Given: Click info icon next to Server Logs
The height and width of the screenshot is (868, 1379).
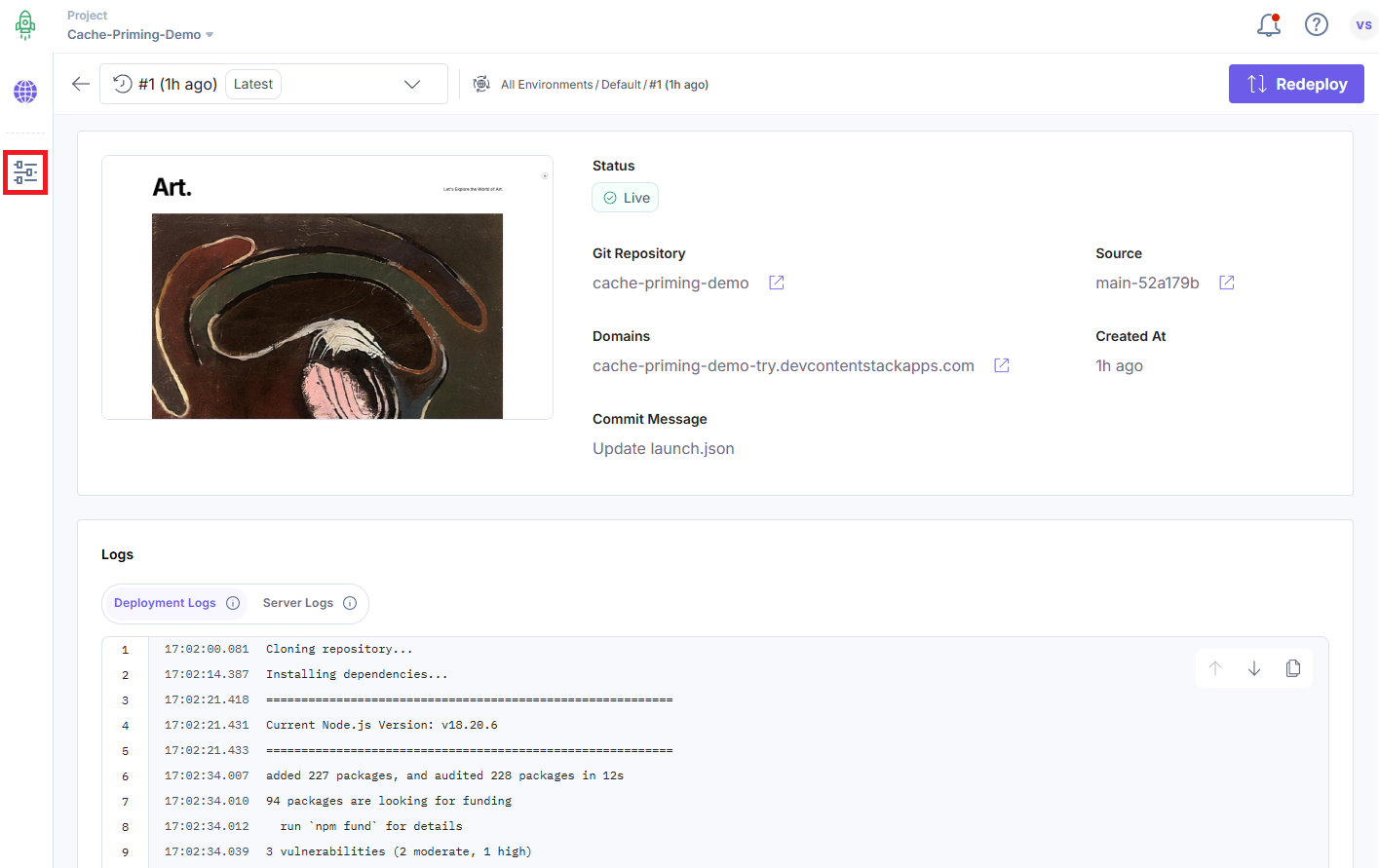Looking at the screenshot, I should point(350,603).
